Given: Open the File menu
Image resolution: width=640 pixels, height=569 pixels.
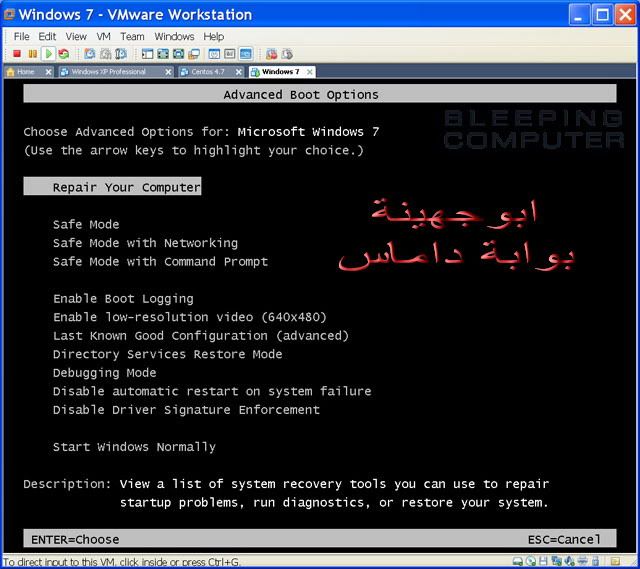Looking at the screenshot, I should point(22,36).
